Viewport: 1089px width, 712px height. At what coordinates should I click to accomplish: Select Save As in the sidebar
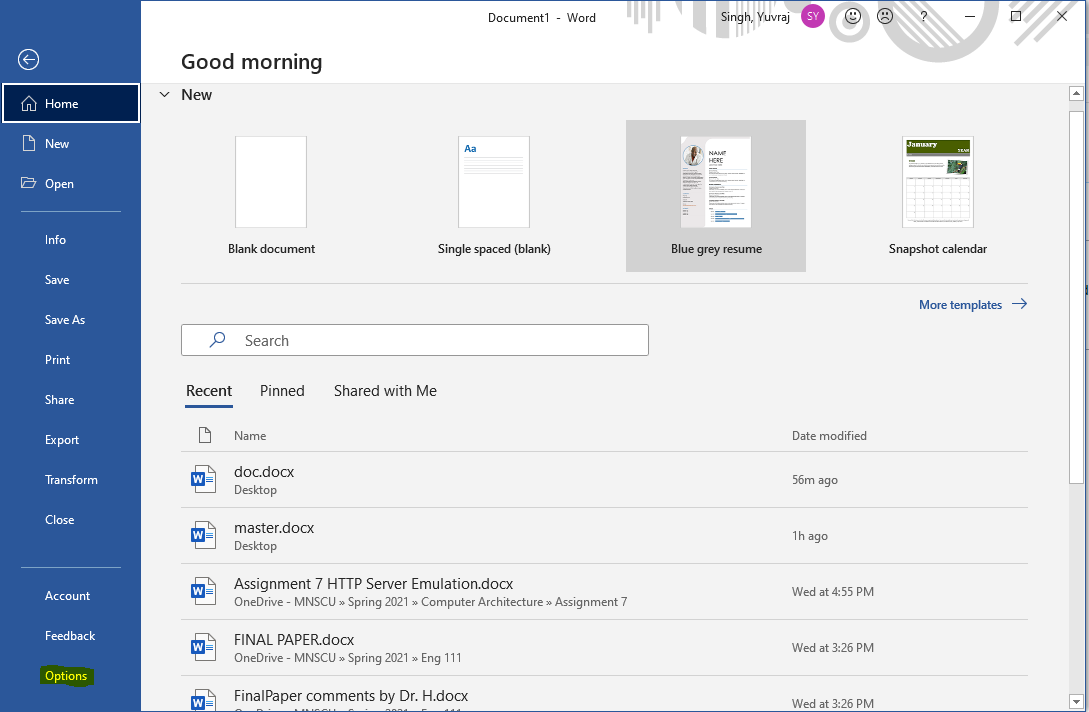[x=65, y=320]
